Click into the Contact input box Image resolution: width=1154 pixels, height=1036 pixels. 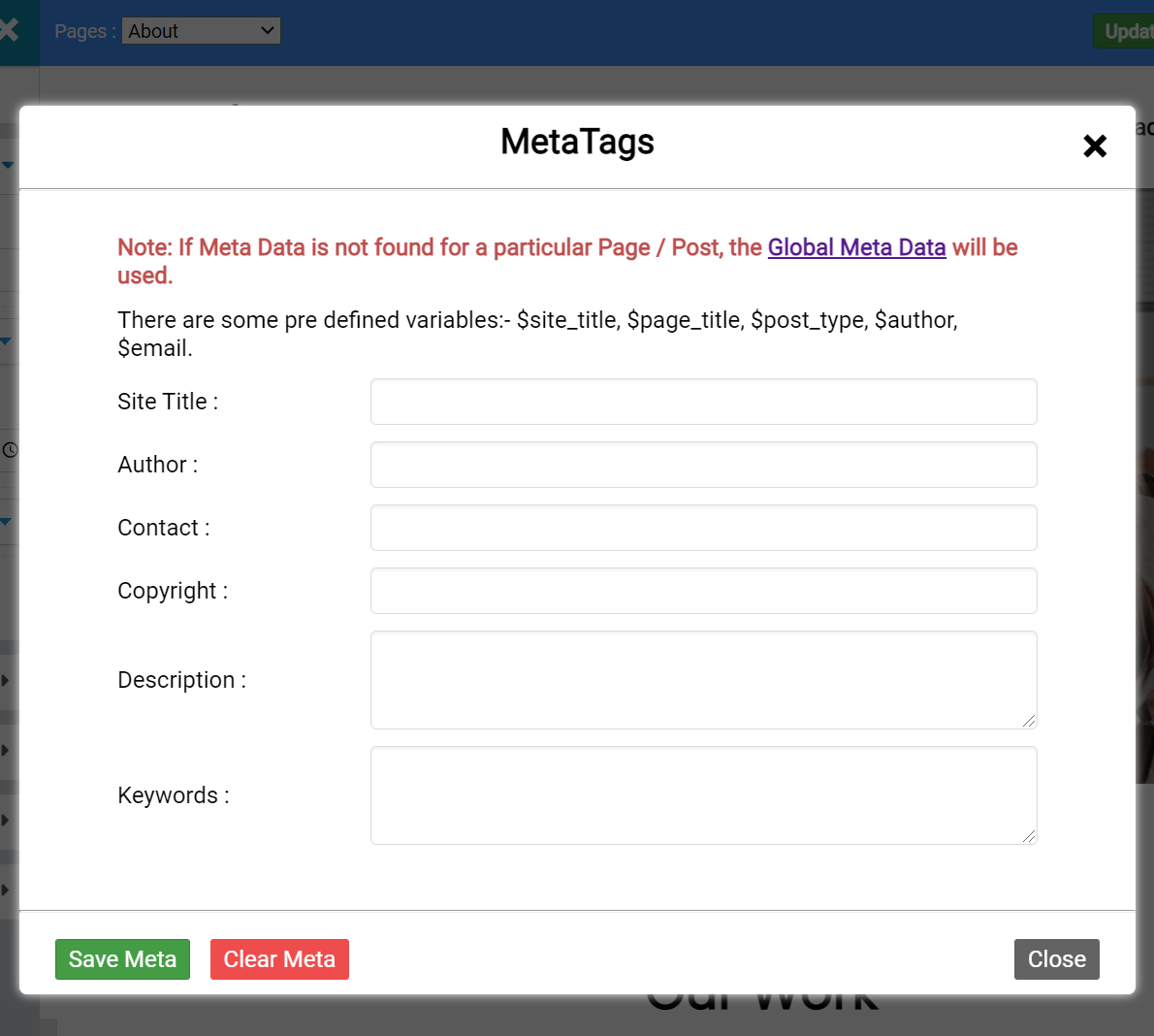click(703, 528)
